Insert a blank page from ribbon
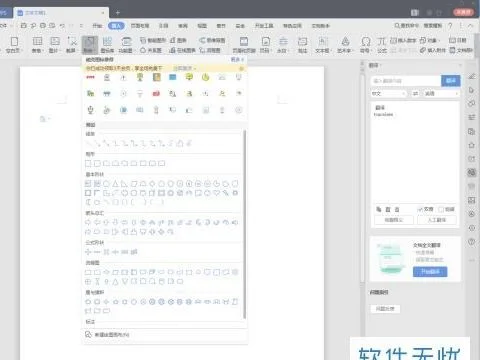This screenshot has width=480, height=360. click(x=14, y=45)
